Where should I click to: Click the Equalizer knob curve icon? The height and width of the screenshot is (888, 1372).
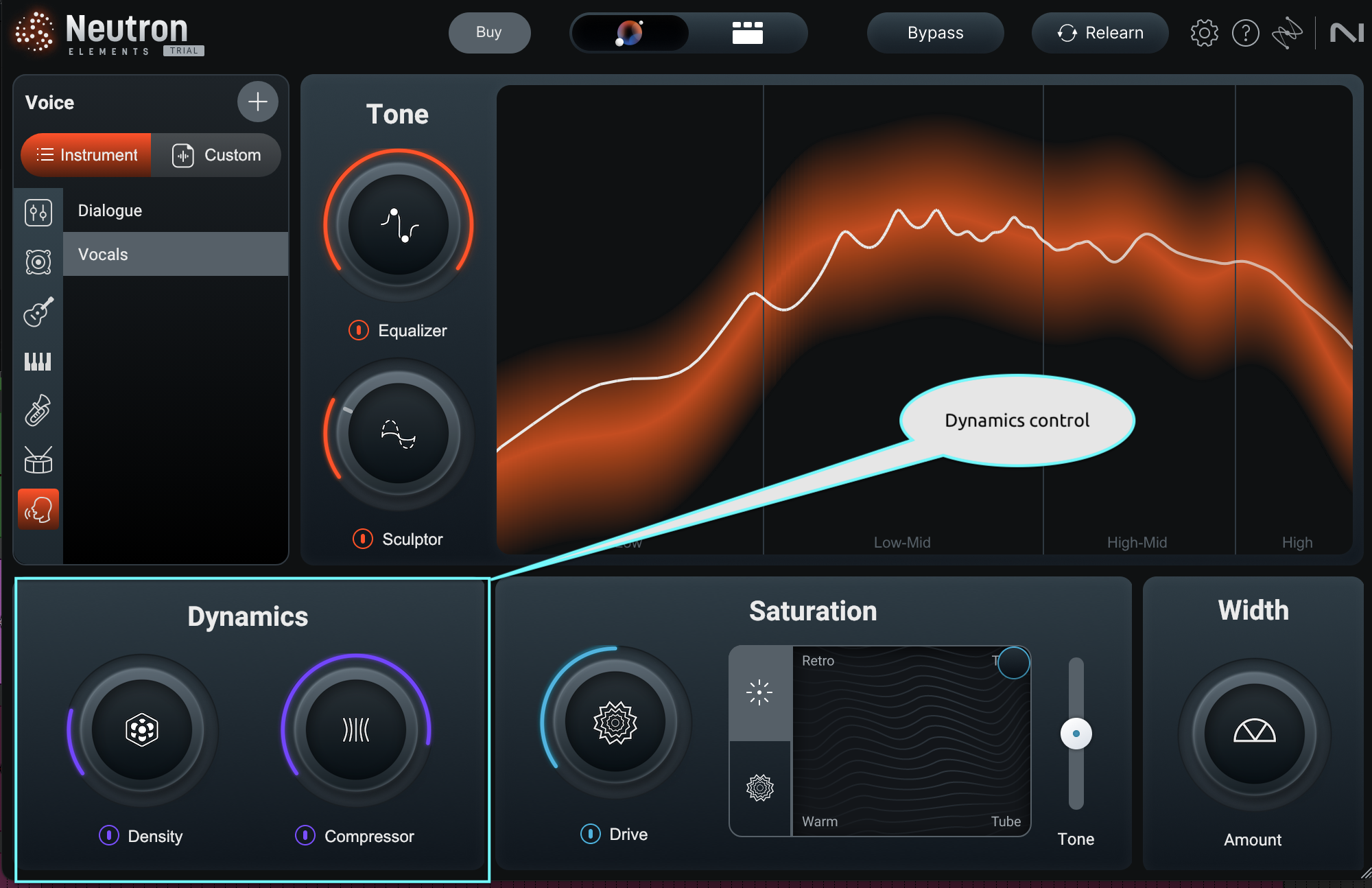pyautogui.click(x=399, y=225)
